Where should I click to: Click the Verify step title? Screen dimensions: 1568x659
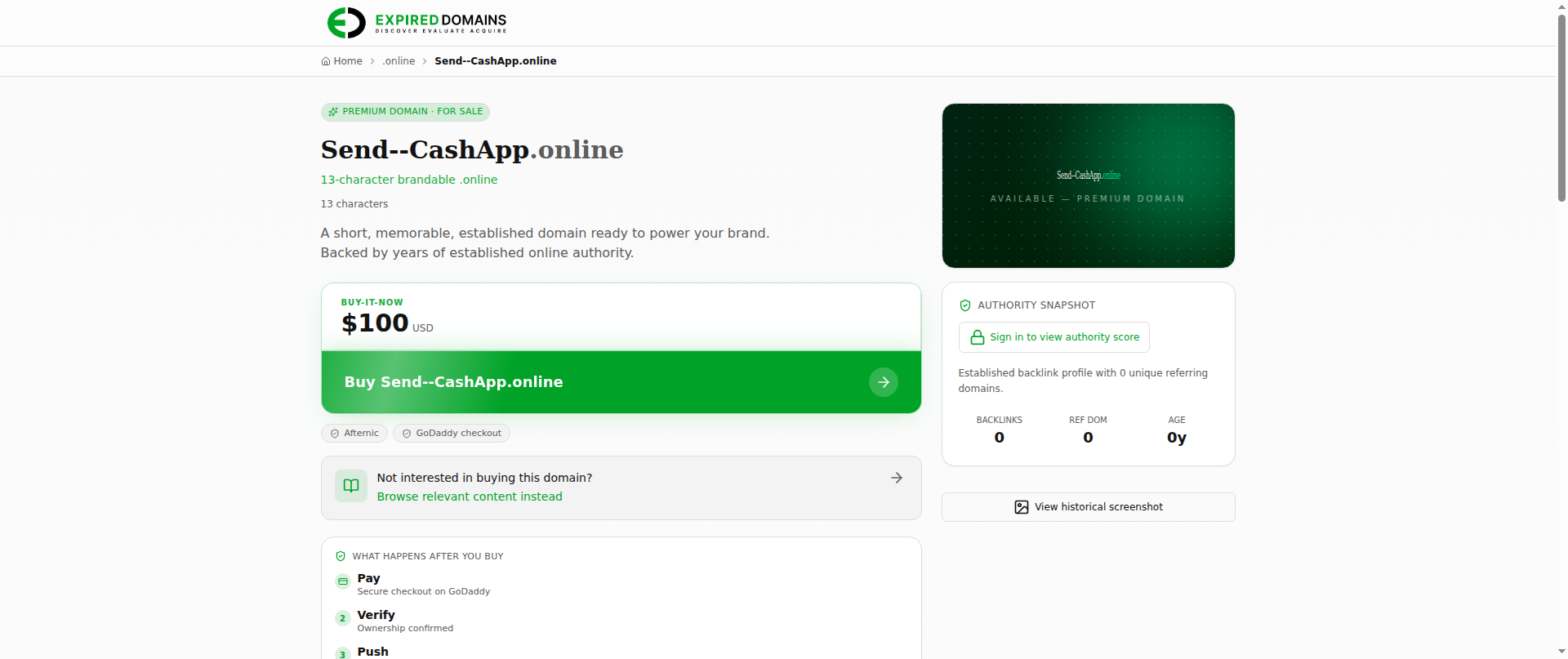pos(376,615)
